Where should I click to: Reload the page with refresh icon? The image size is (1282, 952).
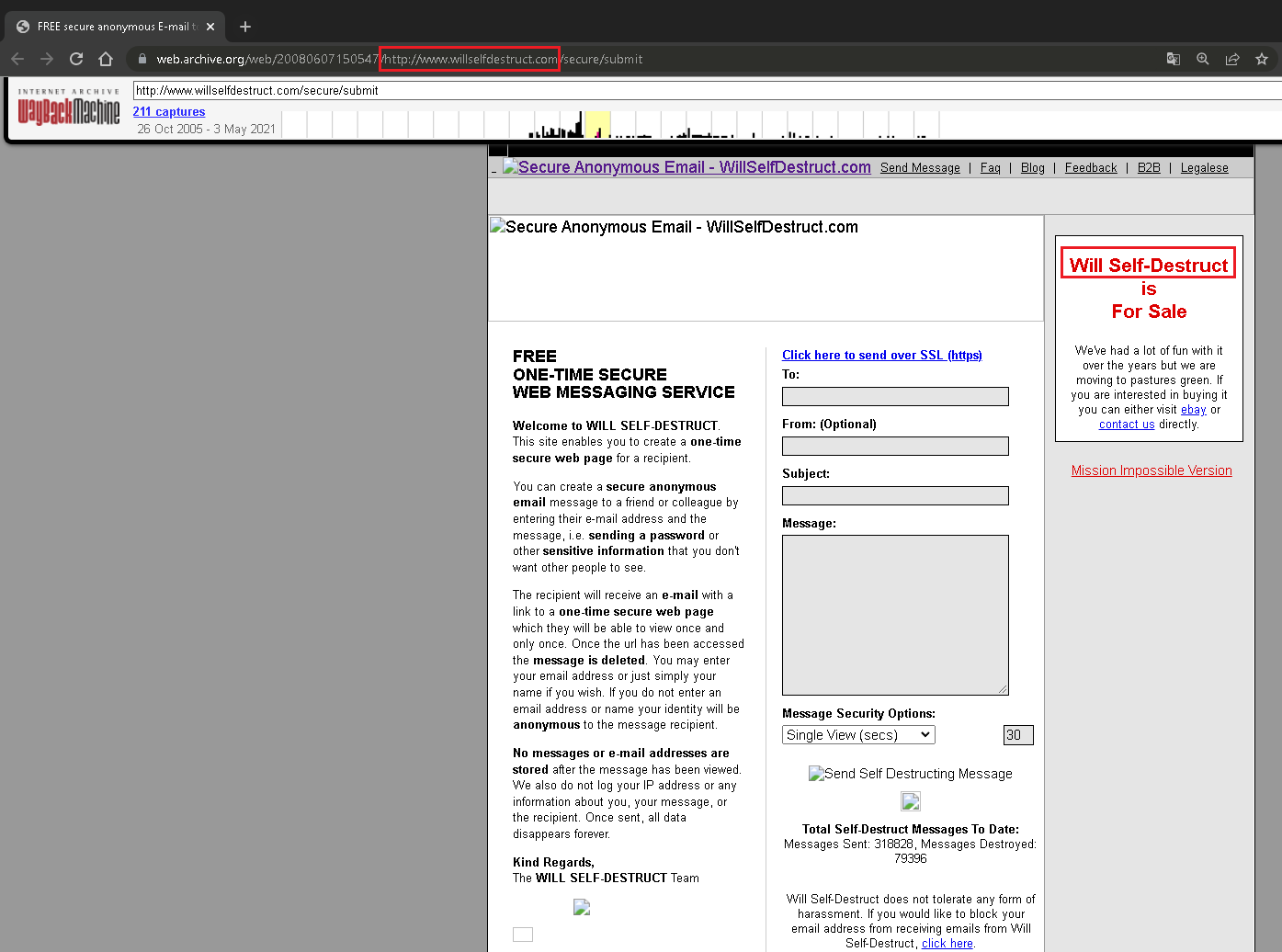coord(76,59)
